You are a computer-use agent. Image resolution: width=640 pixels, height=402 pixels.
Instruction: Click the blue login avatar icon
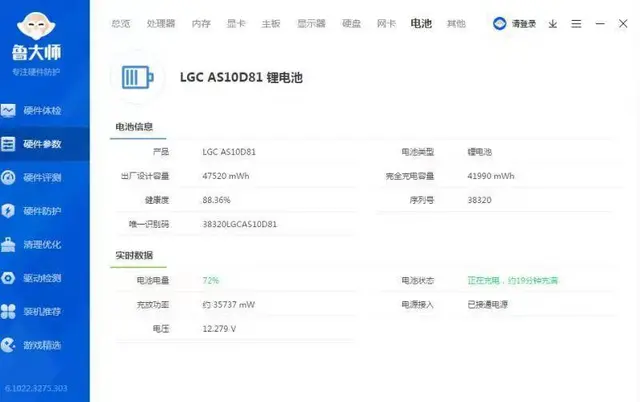(499, 24)
